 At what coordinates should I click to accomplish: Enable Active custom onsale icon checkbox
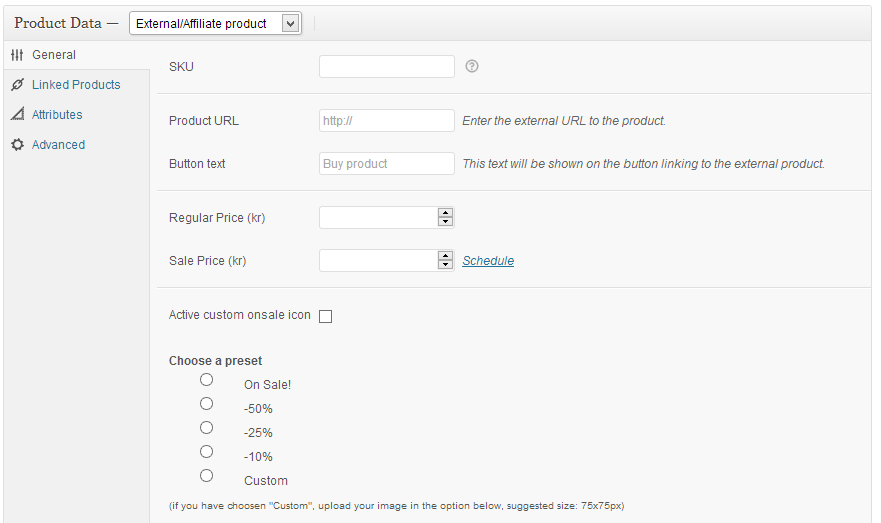[x=325, y=316]
